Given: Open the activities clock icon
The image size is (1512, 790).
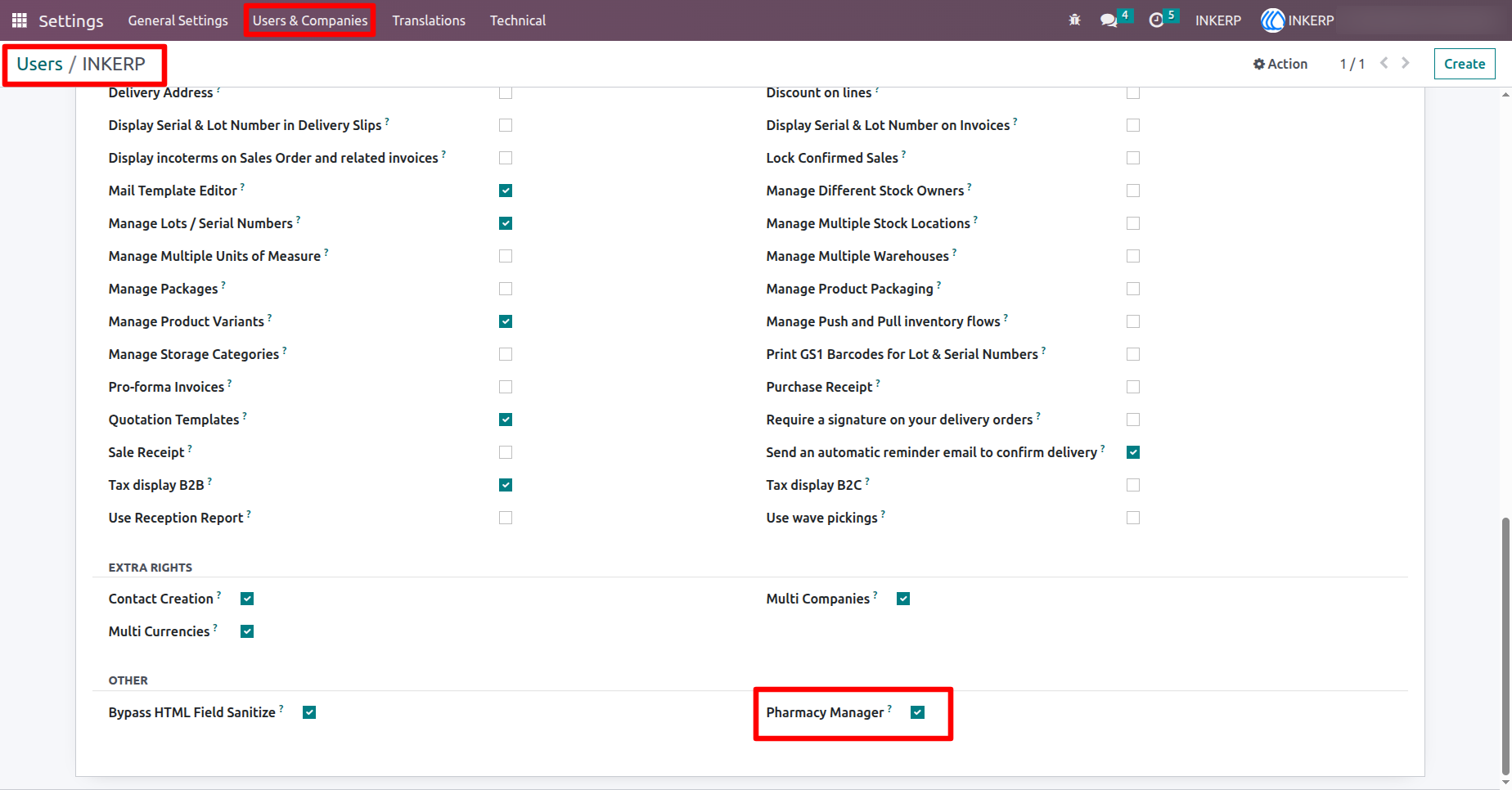Looking at the screenshot, I should click(1156, 20).
